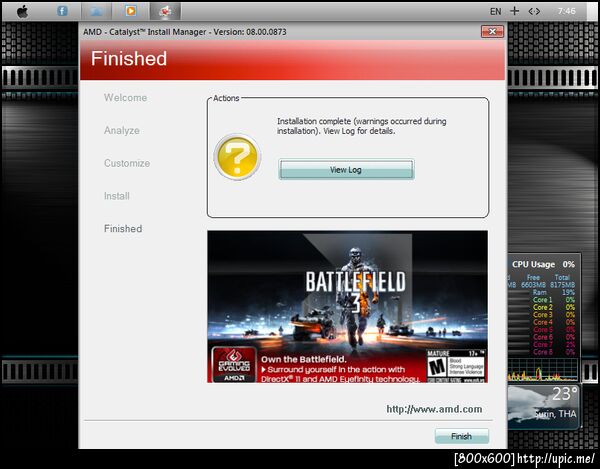Click the View Log button
Viewport: 600px width, 469px height.
[x=346, y=169]
